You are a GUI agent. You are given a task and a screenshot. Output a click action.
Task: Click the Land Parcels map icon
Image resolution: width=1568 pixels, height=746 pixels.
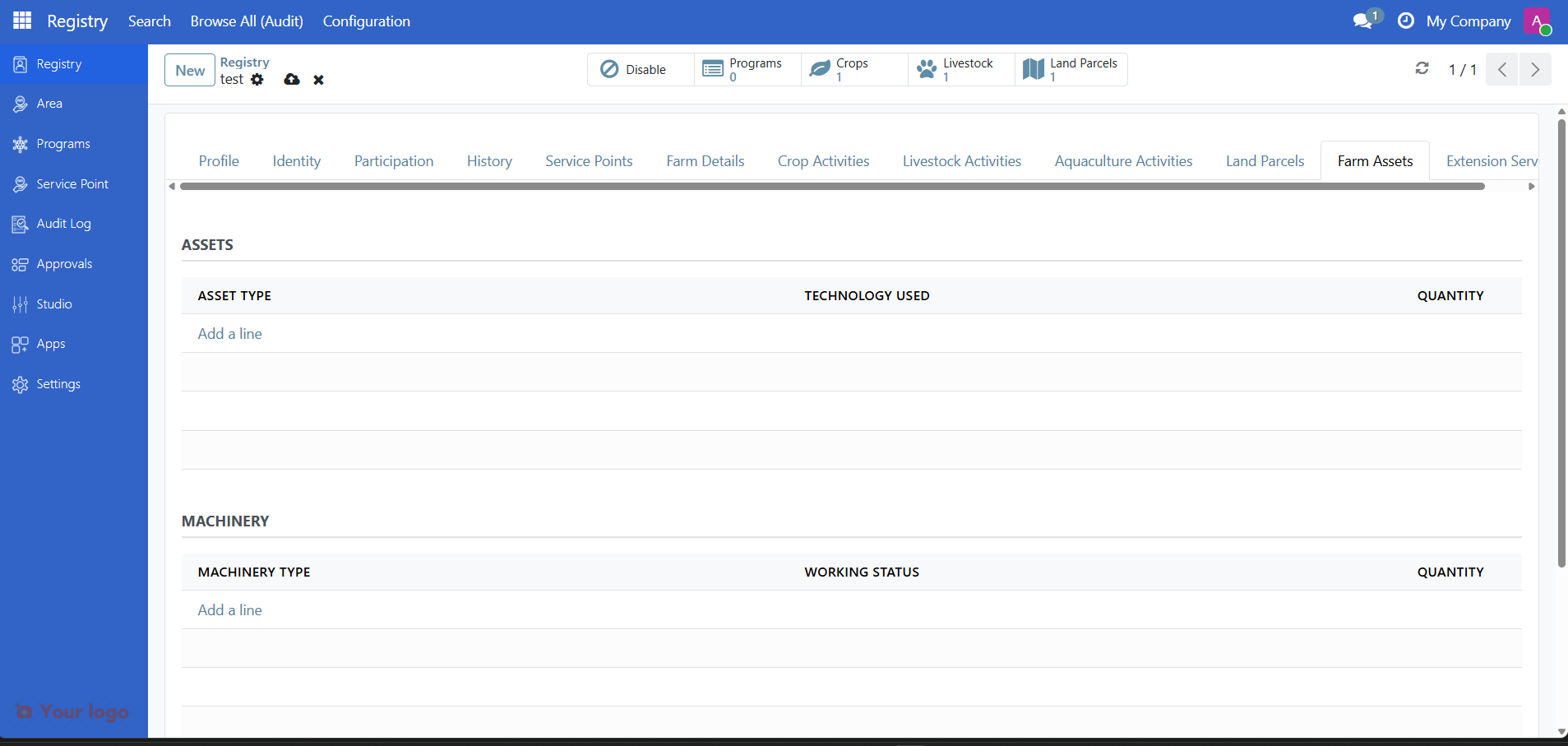pos(1034,69)
